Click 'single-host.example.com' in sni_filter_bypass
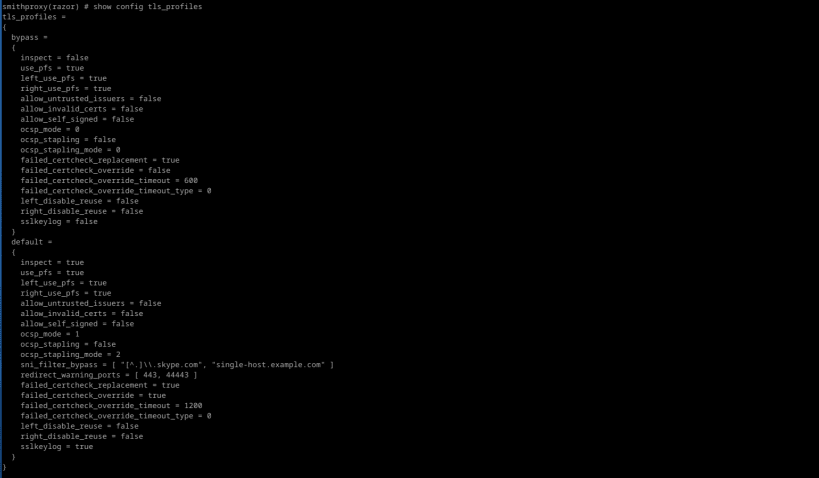 [x=268, y=365]
